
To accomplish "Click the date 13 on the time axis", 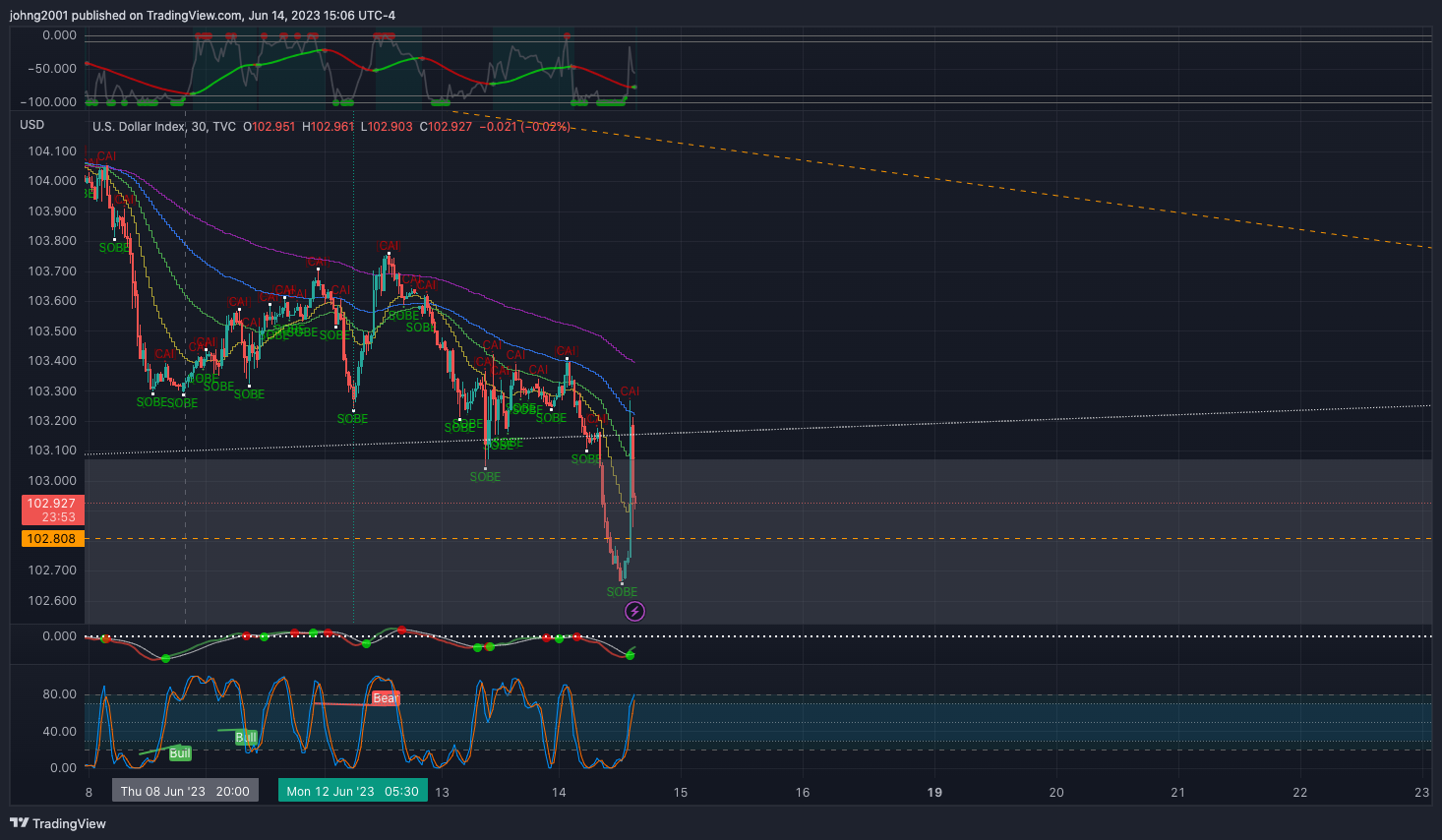I will coord(442,793).
